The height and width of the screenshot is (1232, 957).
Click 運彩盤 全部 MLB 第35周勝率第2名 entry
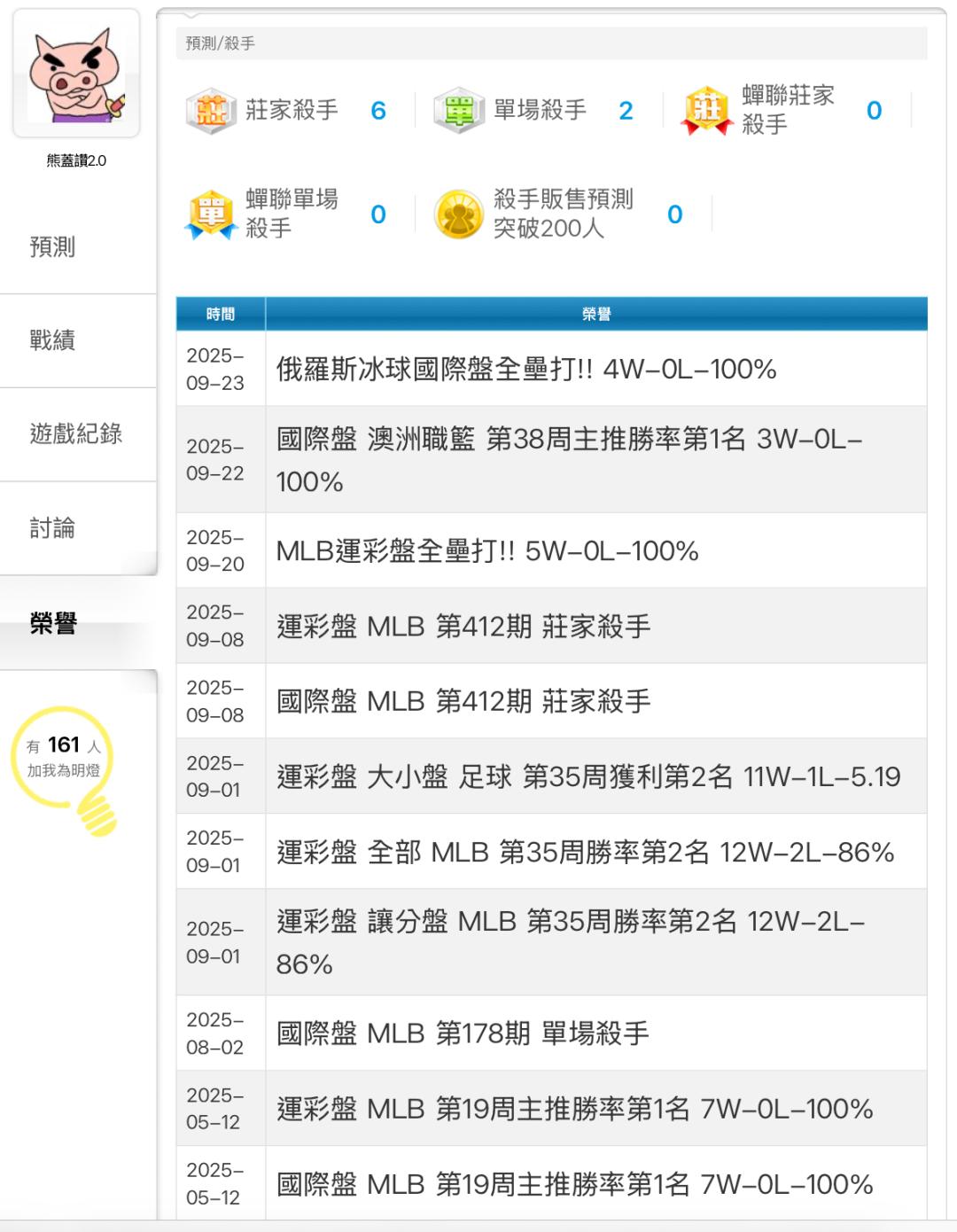[551, 852]
